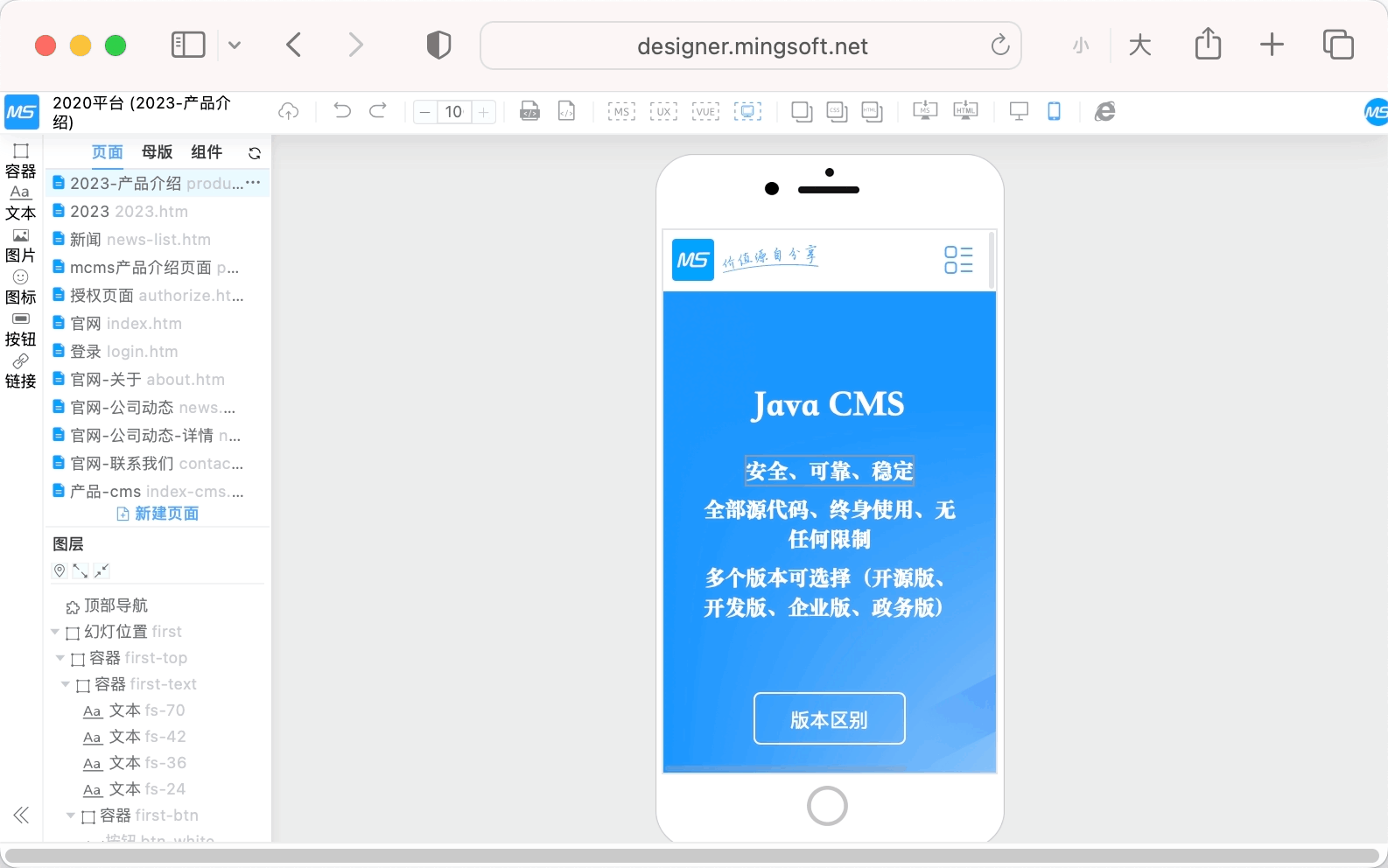
Task: Select the 图标 icon tool
Action: coord(21,286)
